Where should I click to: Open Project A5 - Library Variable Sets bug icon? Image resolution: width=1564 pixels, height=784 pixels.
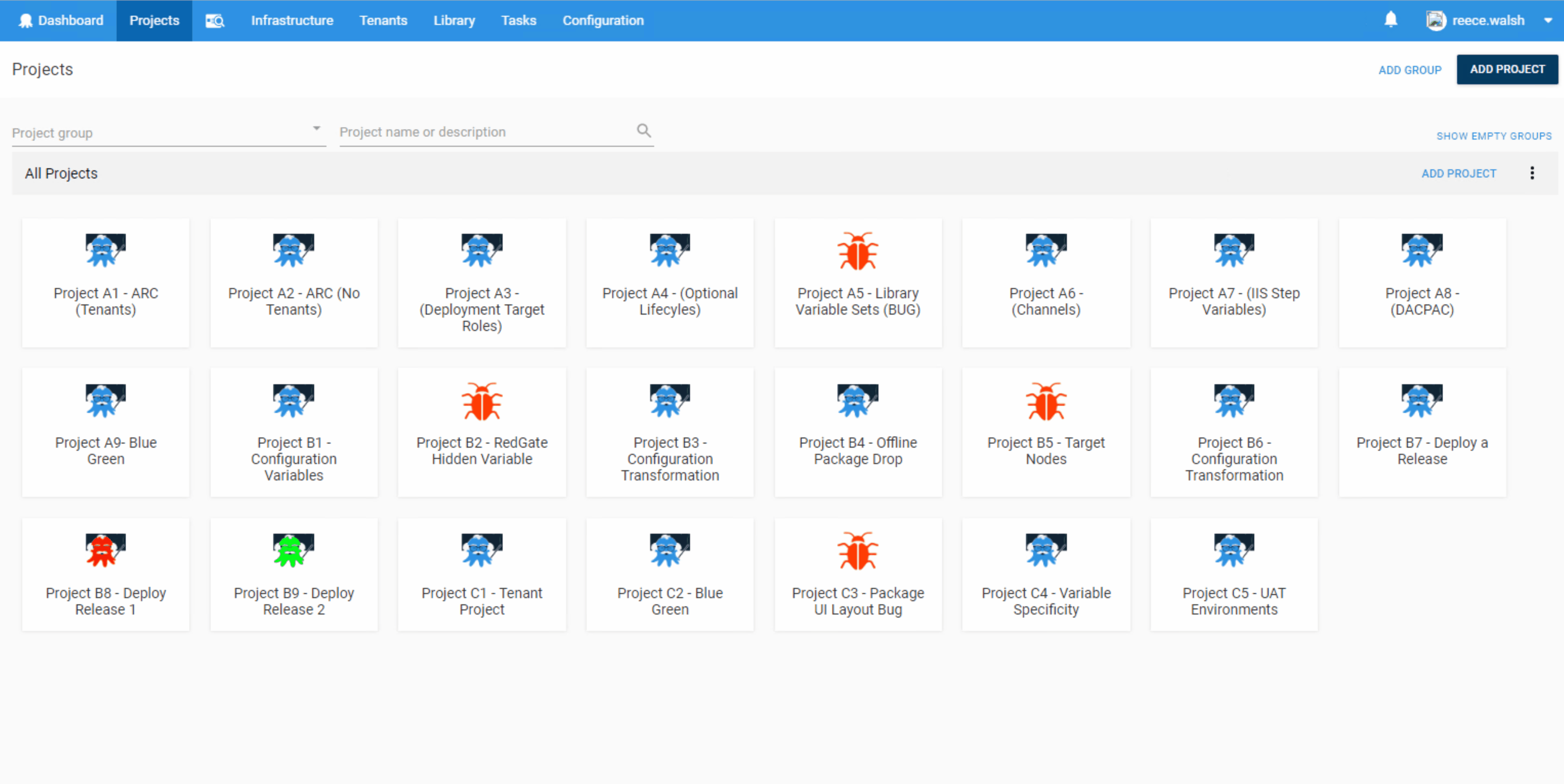858,250
